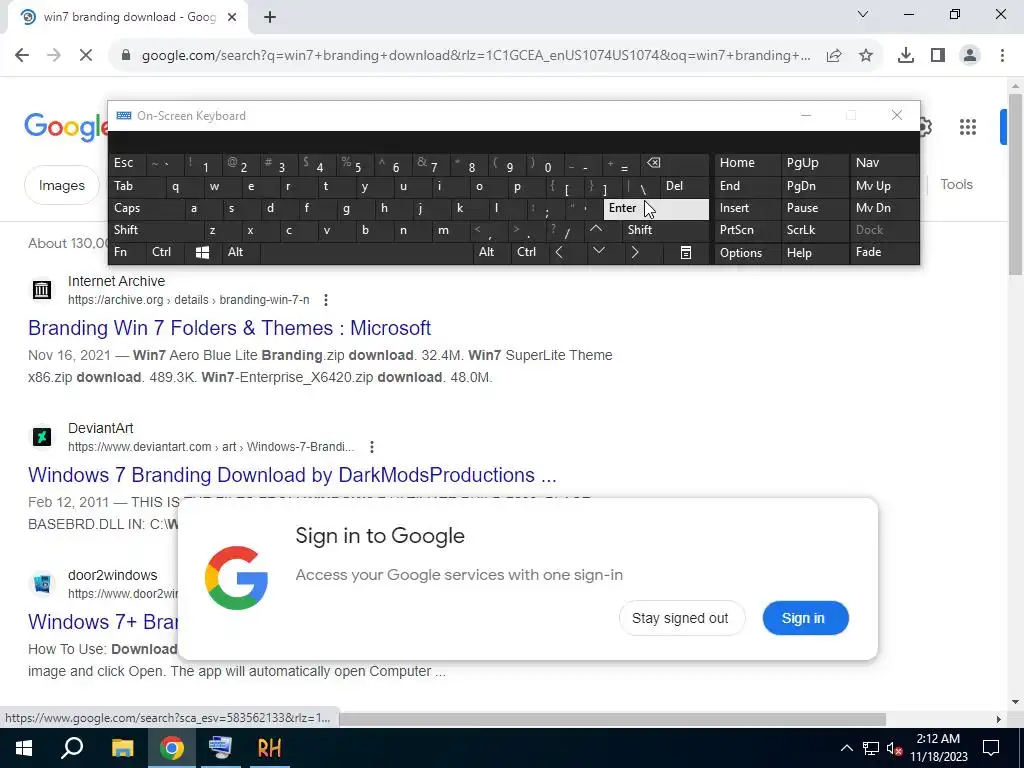1024x768 pixels.
Task: Click Stay signed out button
Action: point(680,618)
